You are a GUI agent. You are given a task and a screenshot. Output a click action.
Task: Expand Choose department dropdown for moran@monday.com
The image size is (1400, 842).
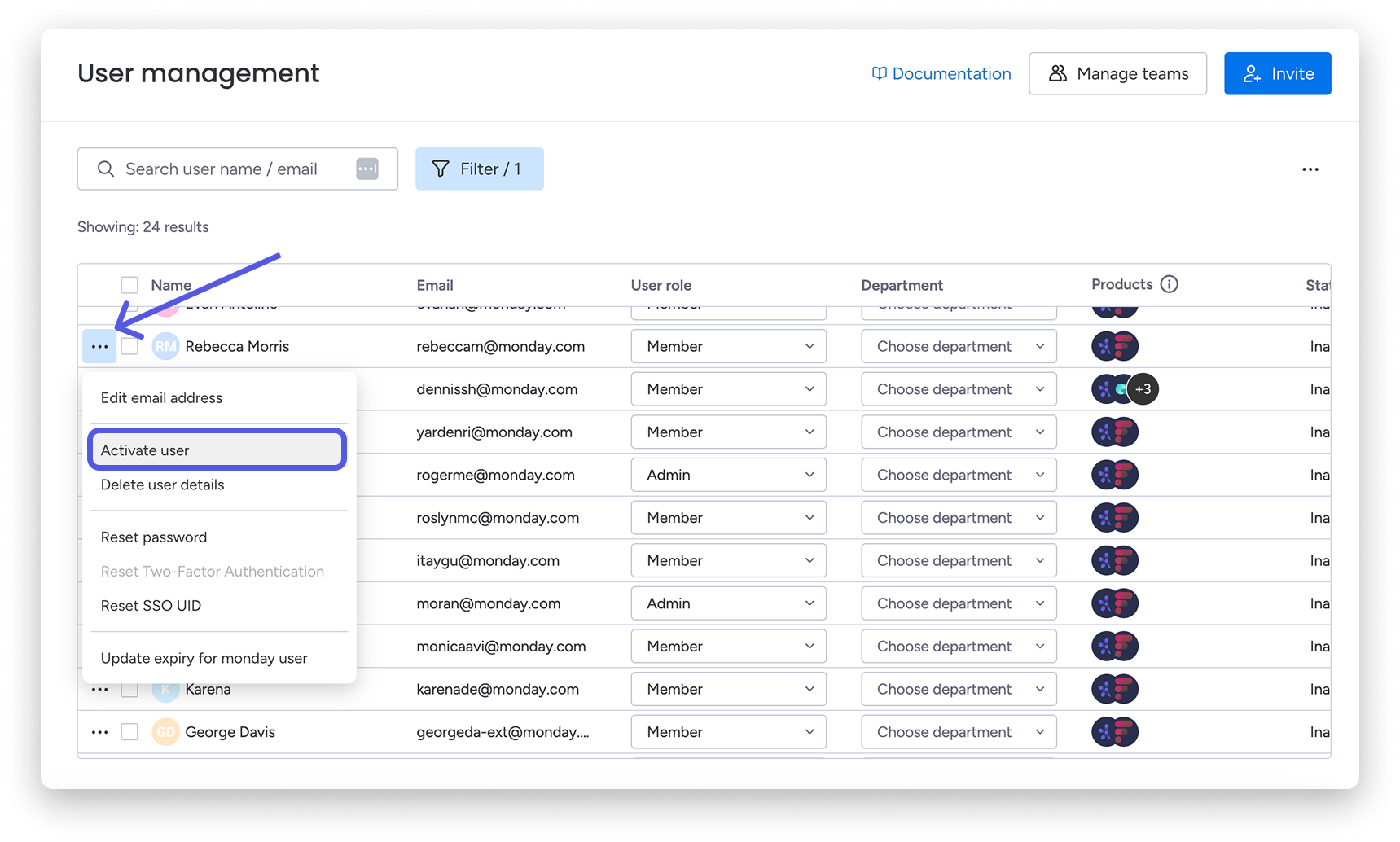point(959,603)
